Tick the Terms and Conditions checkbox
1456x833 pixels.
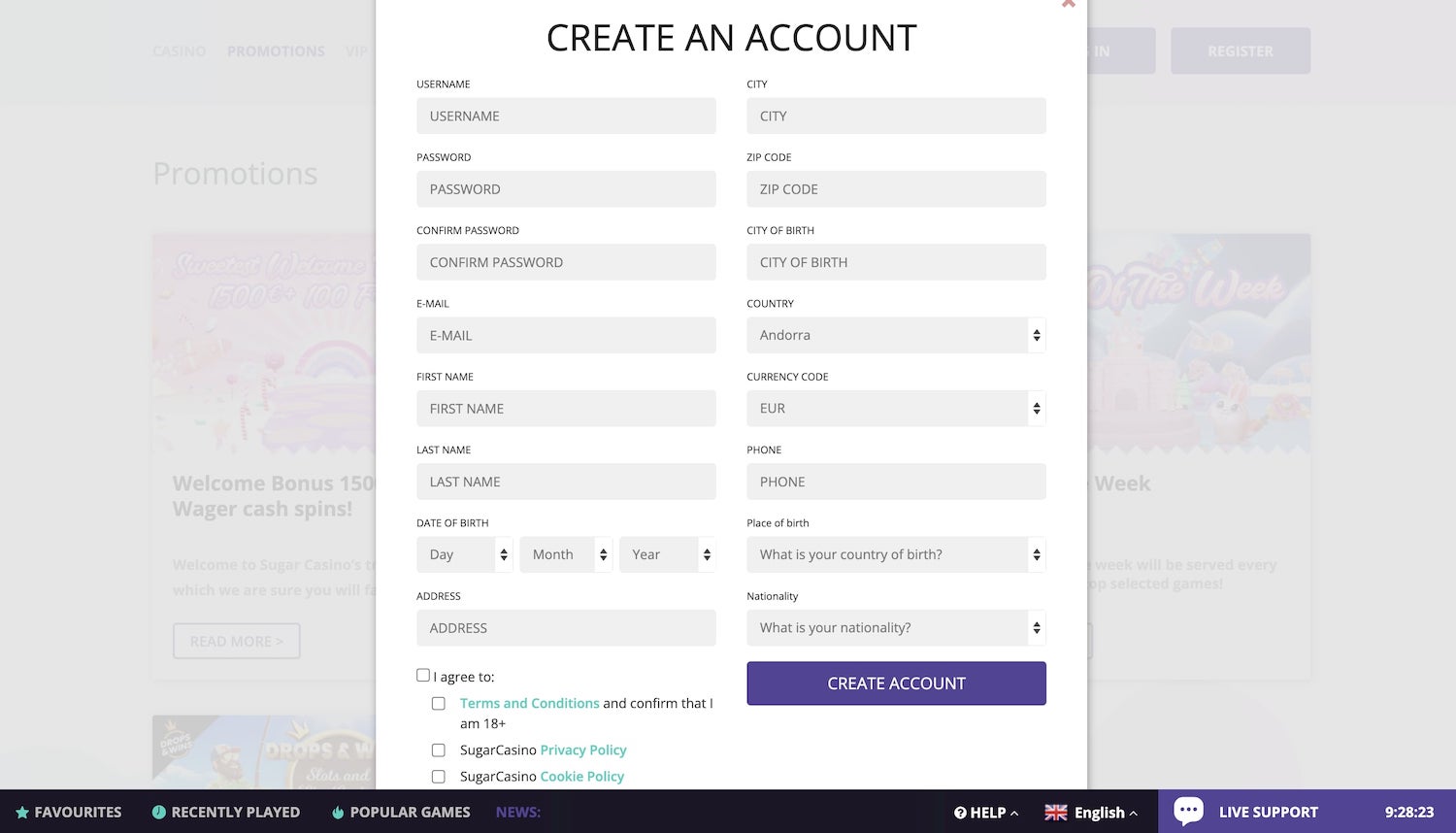pyautogui.click(x=439, y=704)
